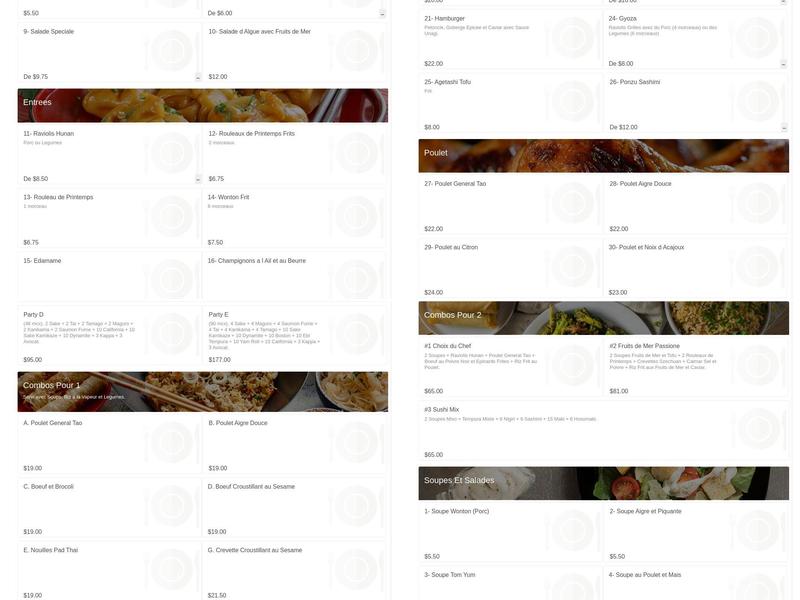This screenshot has height=600, width=800.
Task: Click plate icon for 1- Soupe Wonton (Porc)
Action: tap(573, 530)
